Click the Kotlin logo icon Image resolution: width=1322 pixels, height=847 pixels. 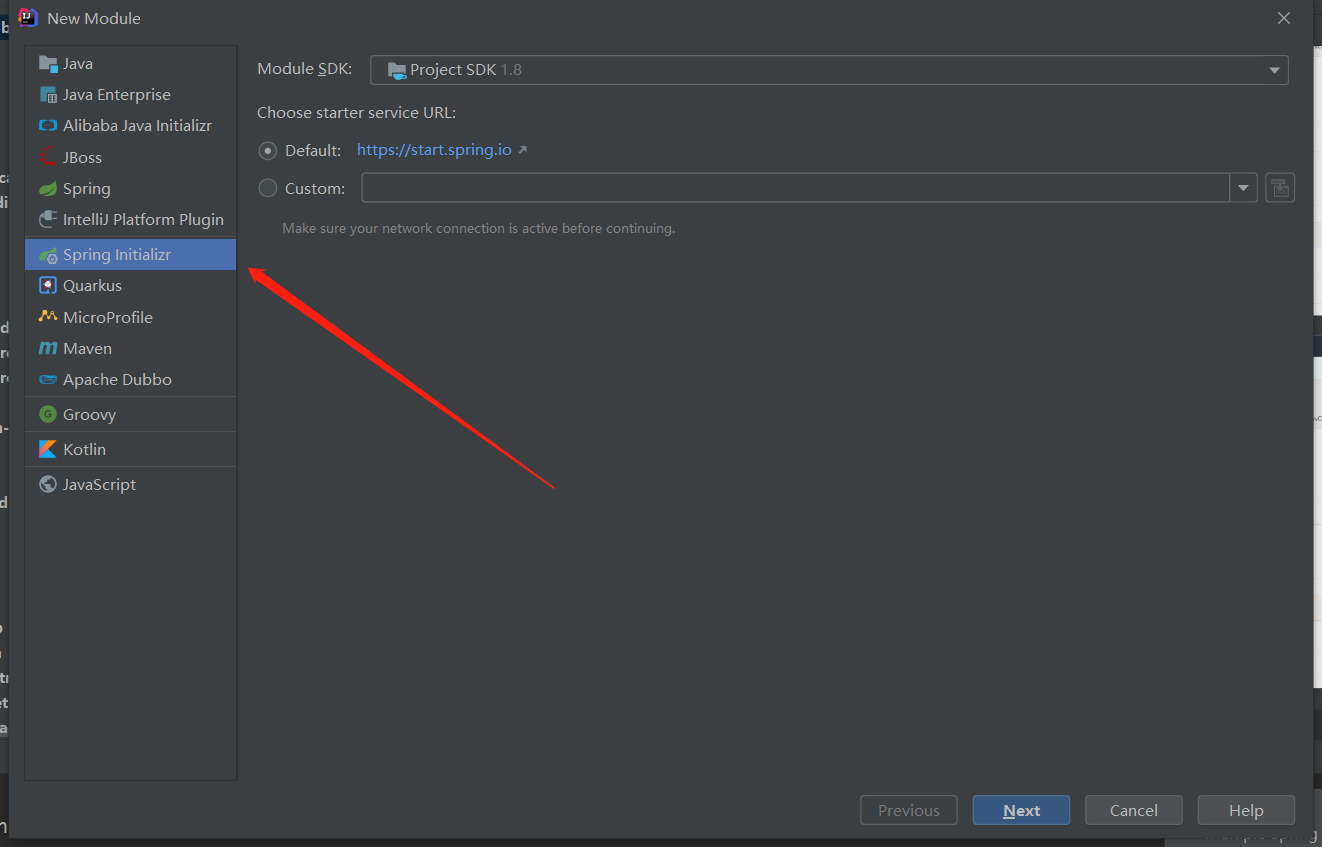(x=48, y=449)
